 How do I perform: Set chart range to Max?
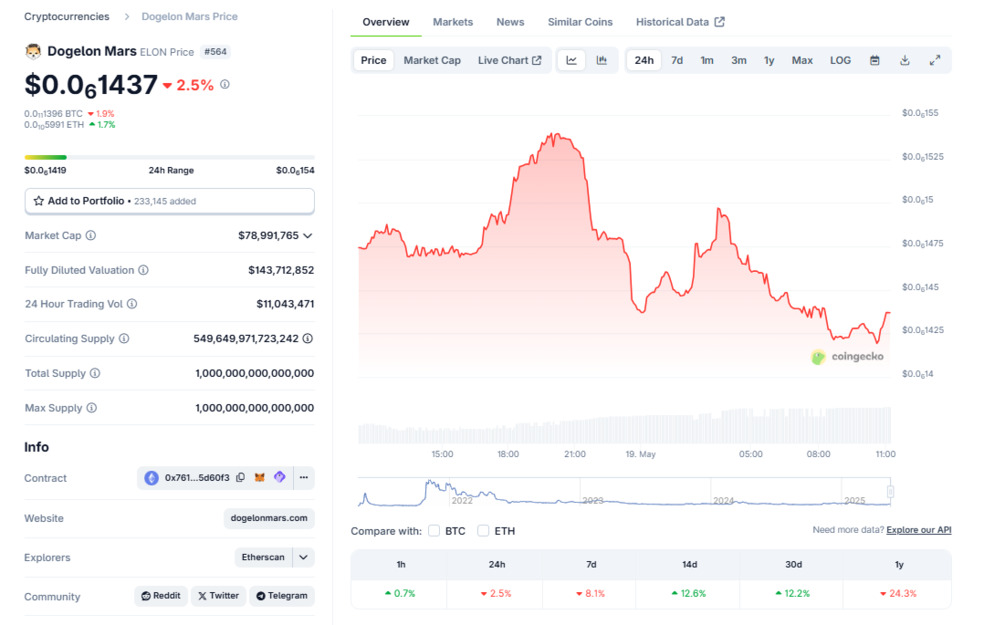(802, 60)
